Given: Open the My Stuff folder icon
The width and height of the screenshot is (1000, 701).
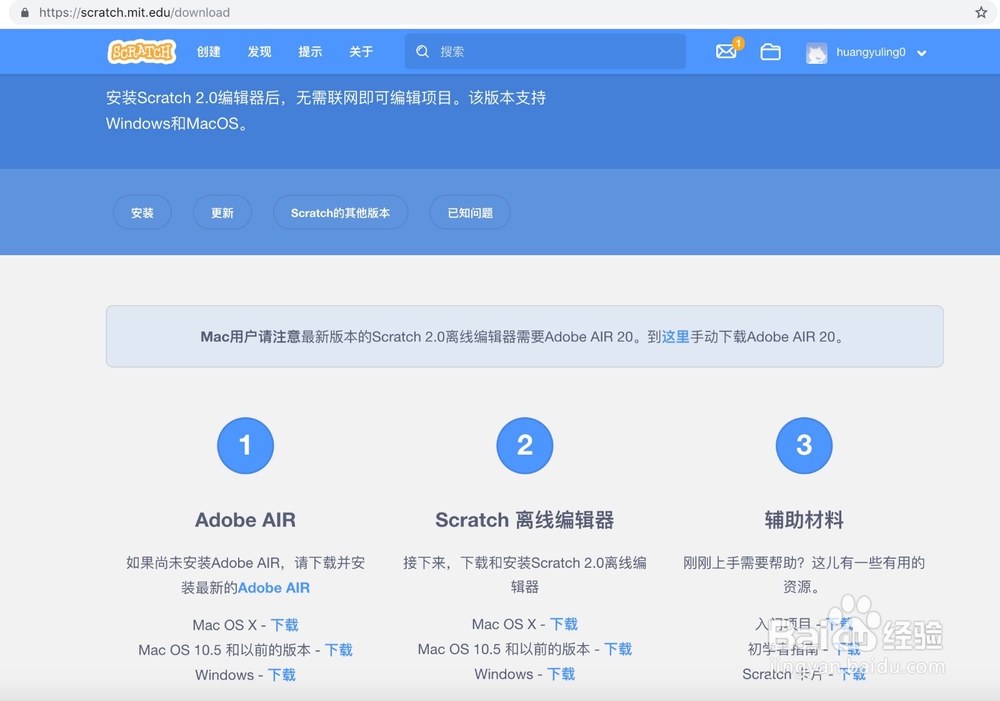Looking at the screenshot, I should tap(770, 52).
